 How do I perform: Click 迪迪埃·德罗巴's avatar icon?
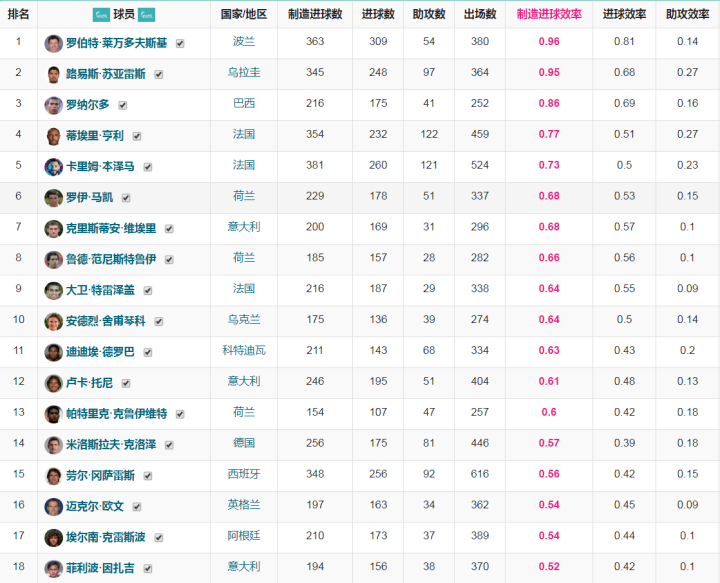click(x=53, y=352)
